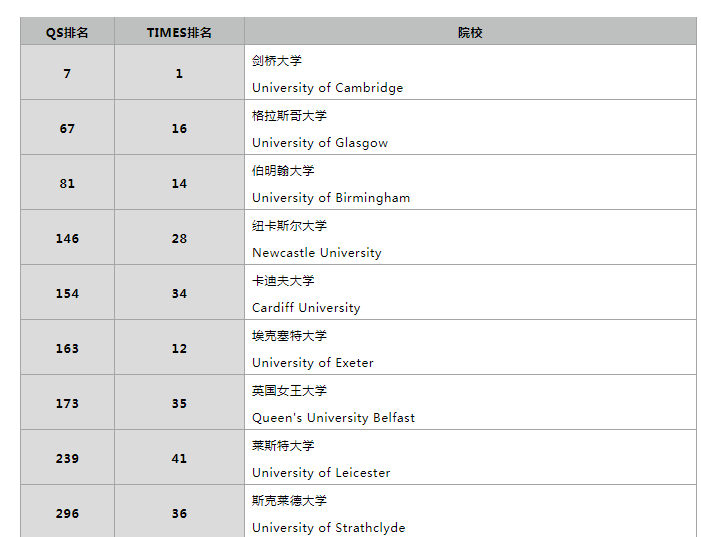Click the University of Leicester entry

pos(321,473)
